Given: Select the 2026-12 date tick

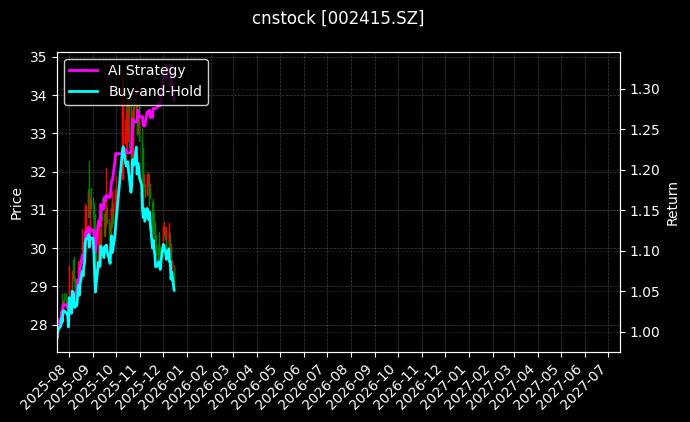Looking at the screenshot, I should point(426,380).
